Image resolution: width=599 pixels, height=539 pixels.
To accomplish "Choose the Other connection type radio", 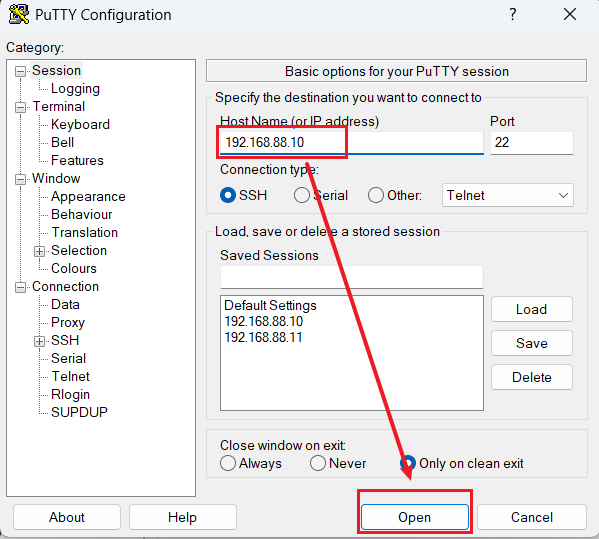I will (x=376, y=195).
